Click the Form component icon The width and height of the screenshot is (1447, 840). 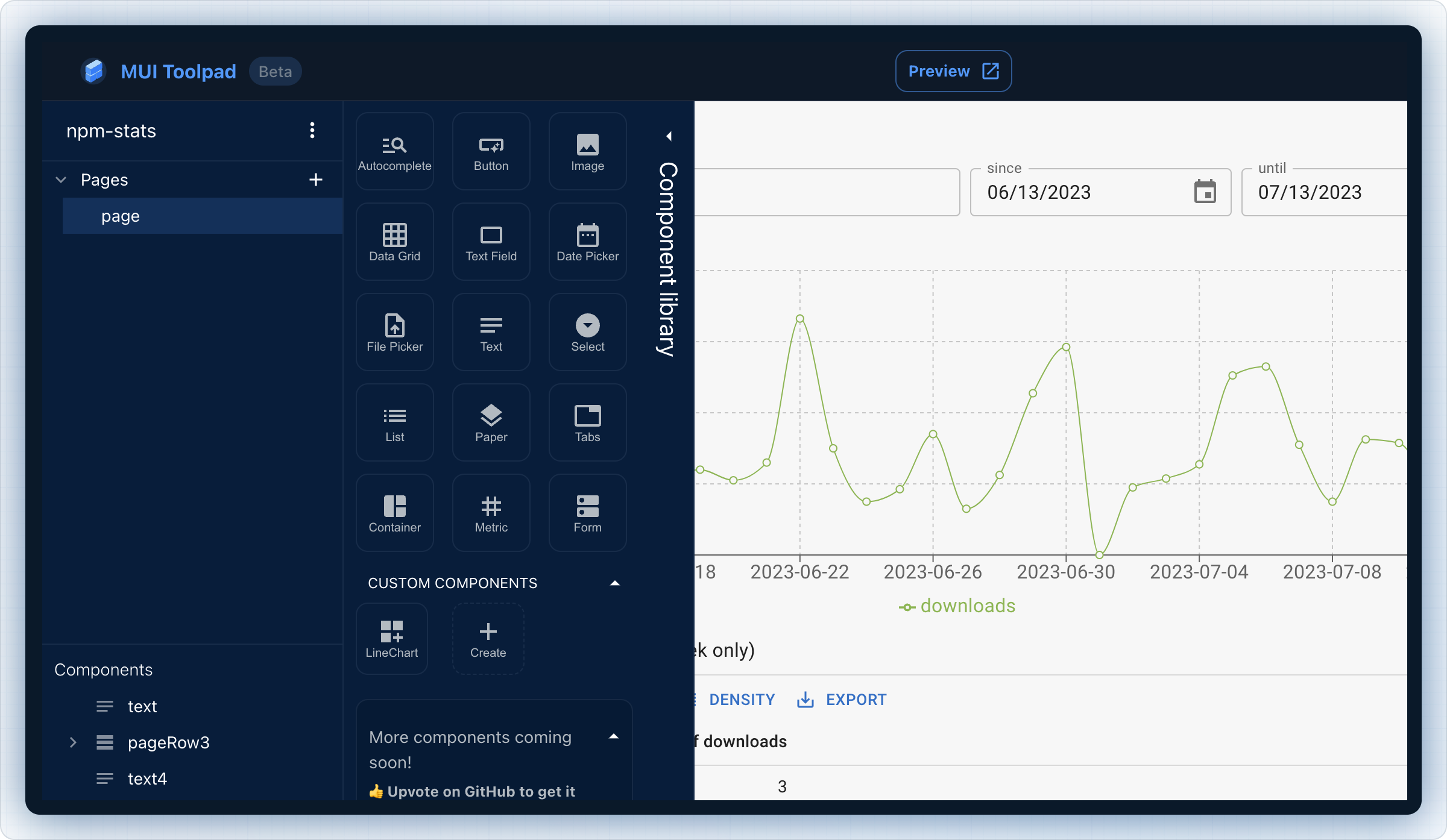[x=587, y=512]
